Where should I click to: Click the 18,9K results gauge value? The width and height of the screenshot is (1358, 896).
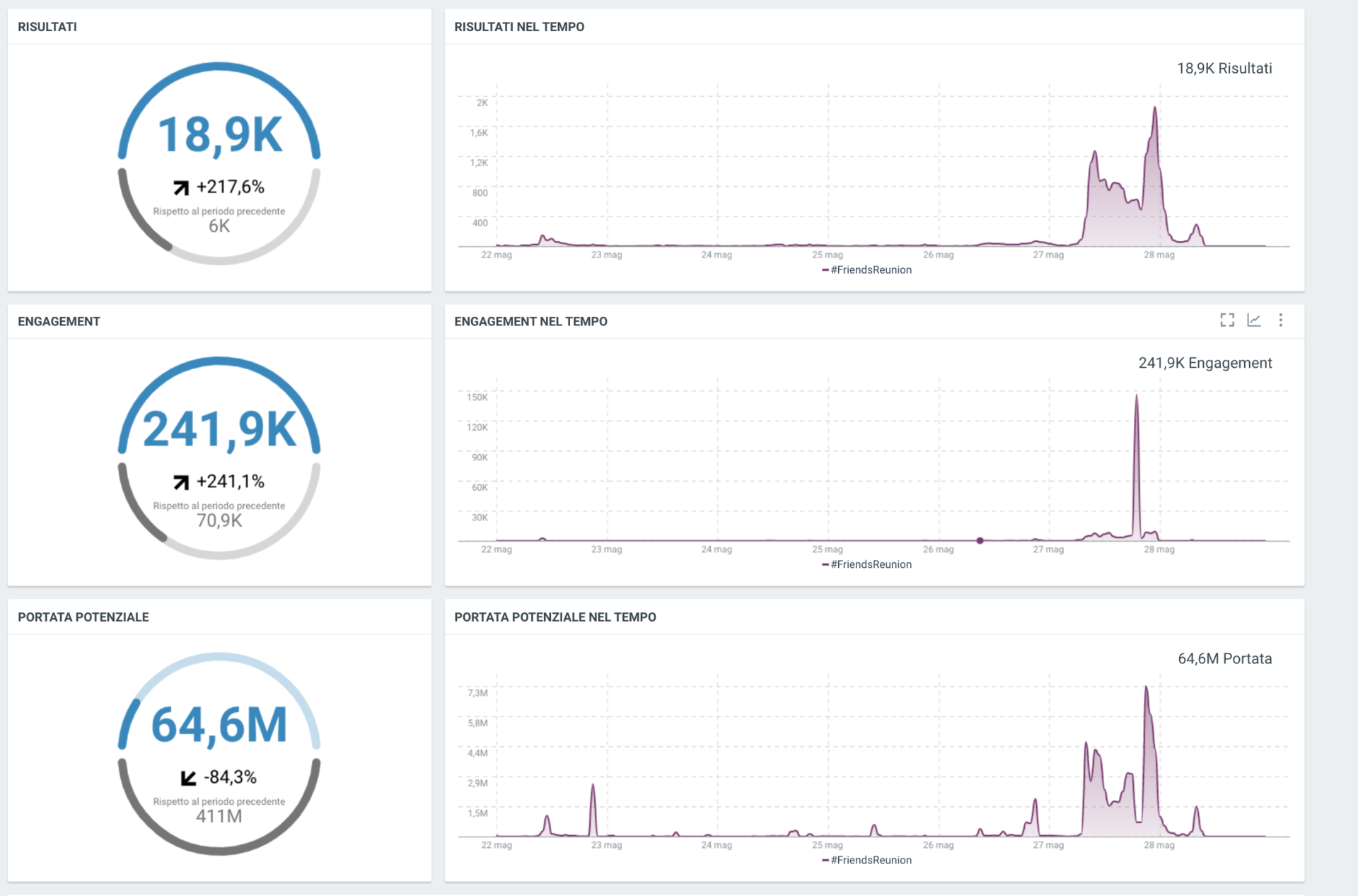tap(220, 135)
